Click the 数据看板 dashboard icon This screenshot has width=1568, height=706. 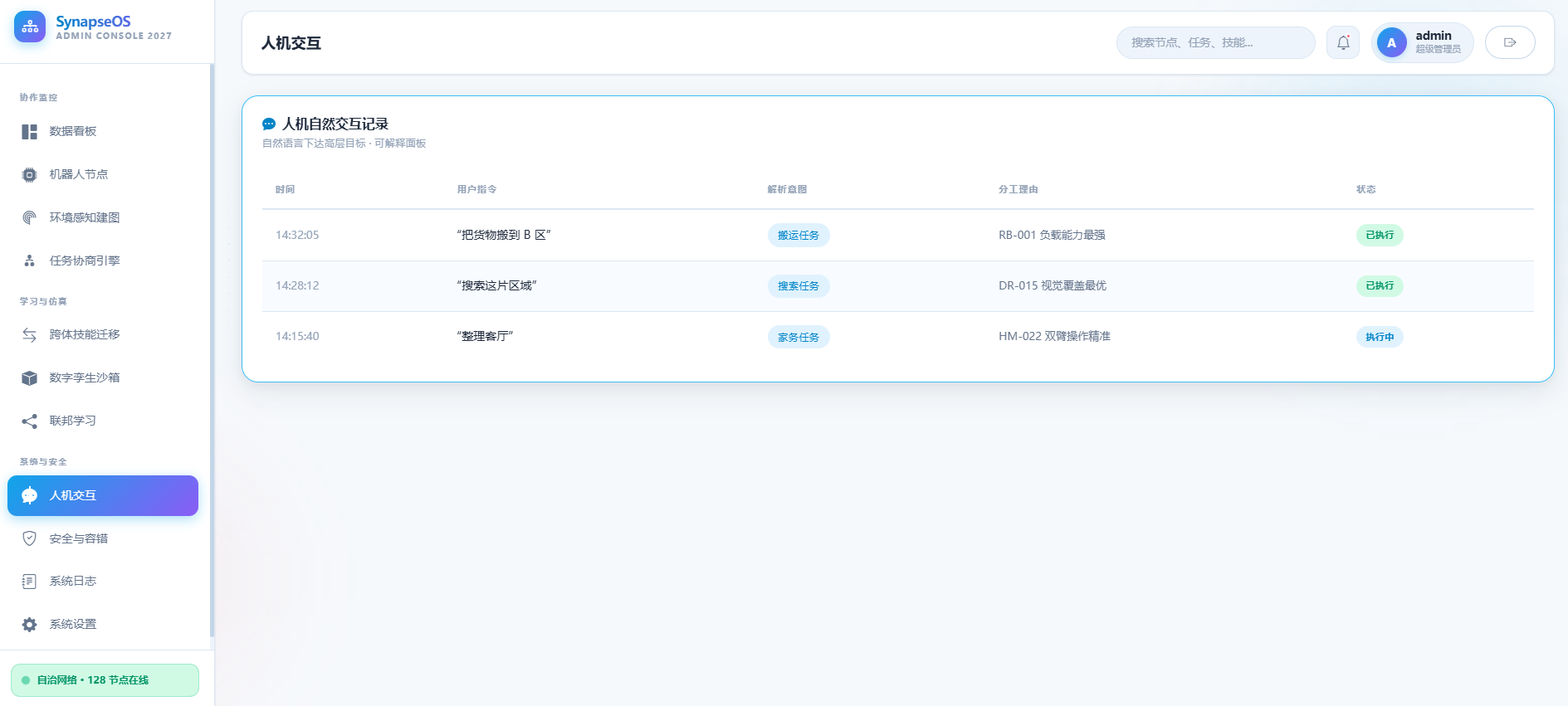pos(30,132)
